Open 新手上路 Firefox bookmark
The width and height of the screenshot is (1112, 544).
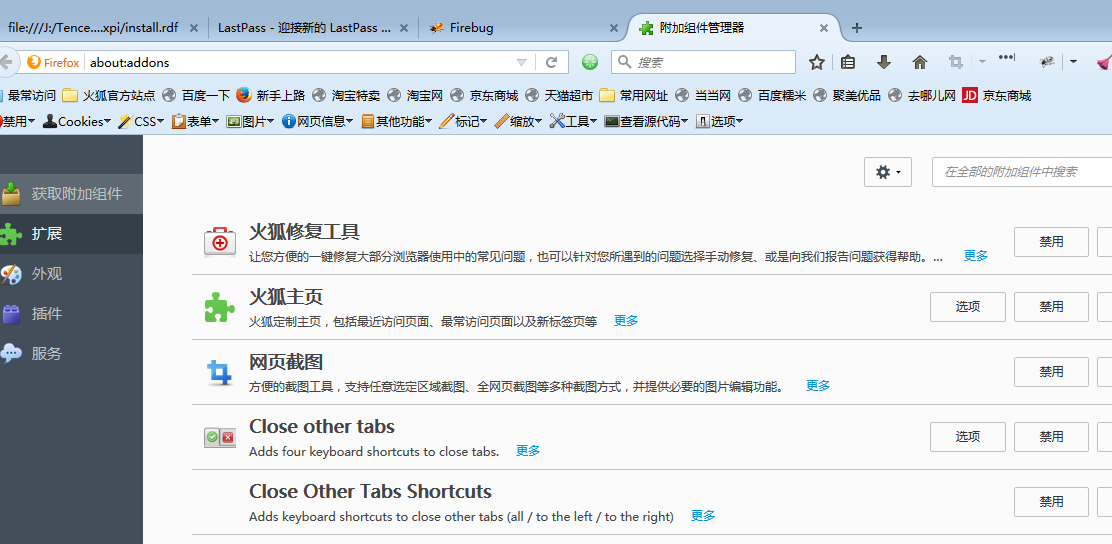click(x=270, y=95)
